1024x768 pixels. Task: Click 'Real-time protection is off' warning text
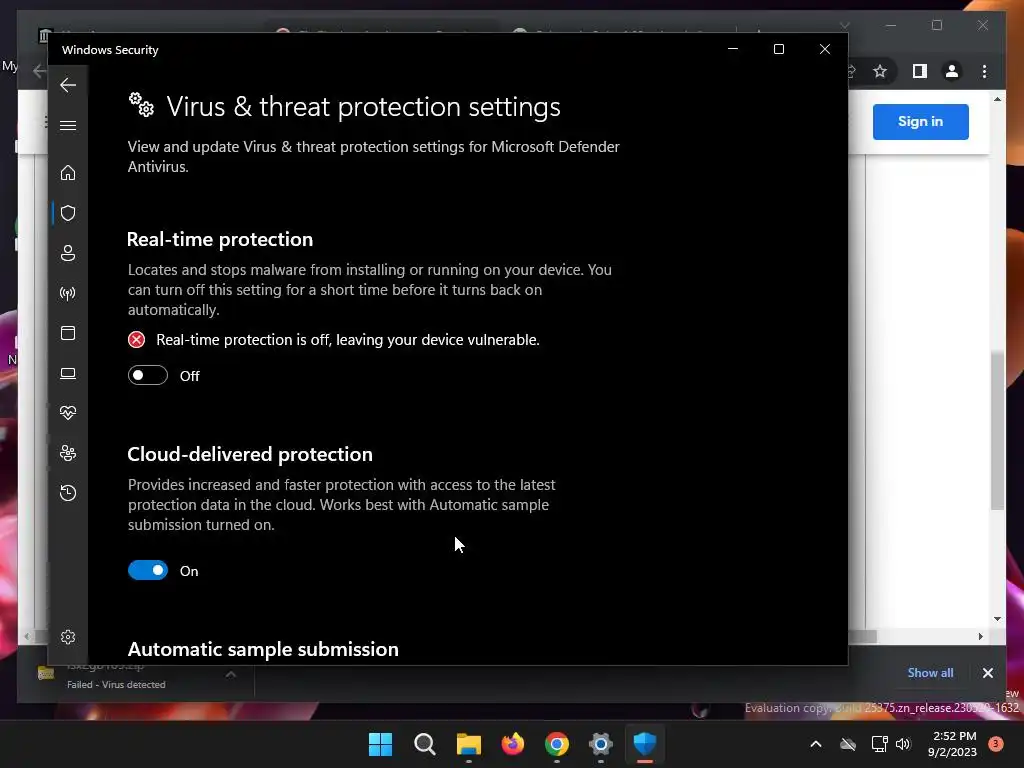[x=348, y=340]
